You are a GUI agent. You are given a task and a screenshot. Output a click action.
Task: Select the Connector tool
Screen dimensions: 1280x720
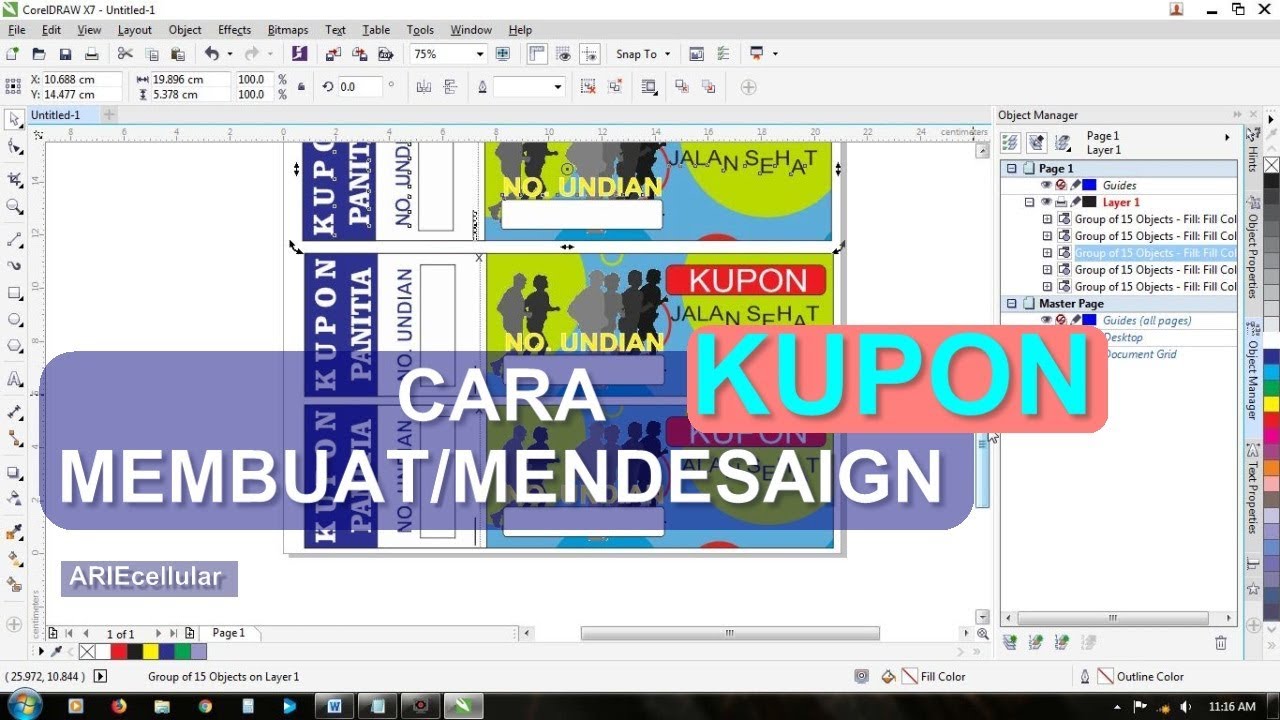(15, 438)
